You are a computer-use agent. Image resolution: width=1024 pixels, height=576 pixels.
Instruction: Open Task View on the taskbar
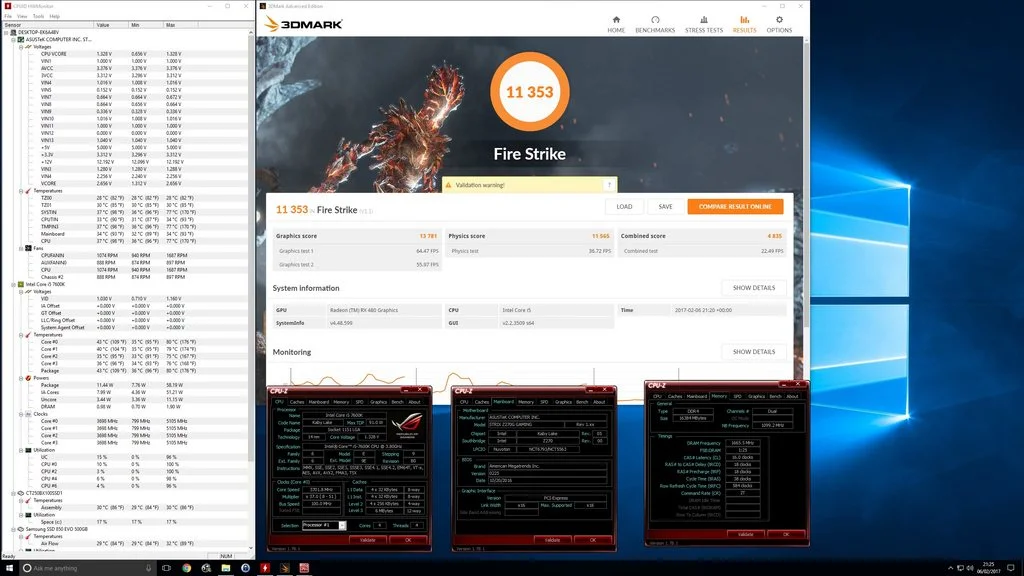[167, 568]
